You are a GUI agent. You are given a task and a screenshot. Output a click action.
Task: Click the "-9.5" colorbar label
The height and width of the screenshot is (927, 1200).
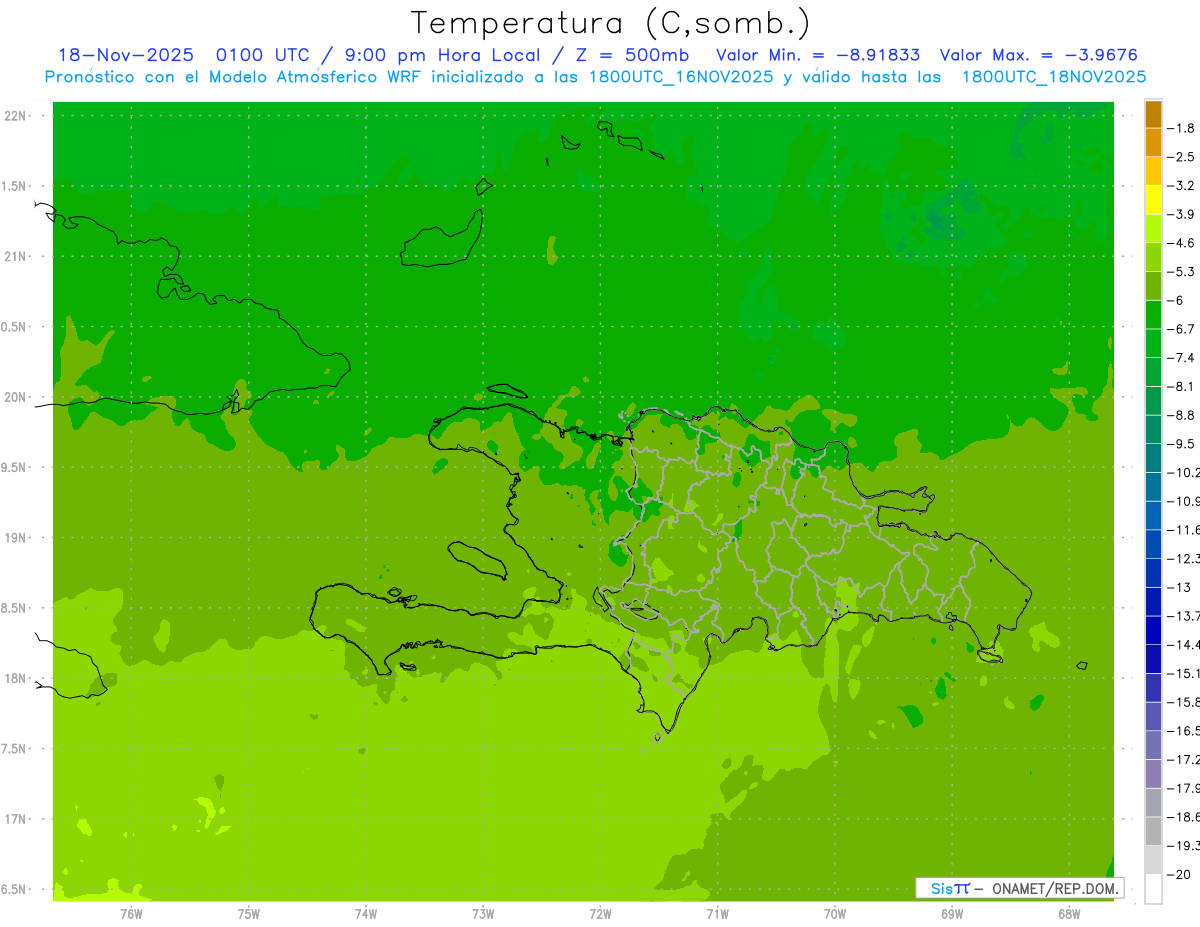coord(1182,444)
